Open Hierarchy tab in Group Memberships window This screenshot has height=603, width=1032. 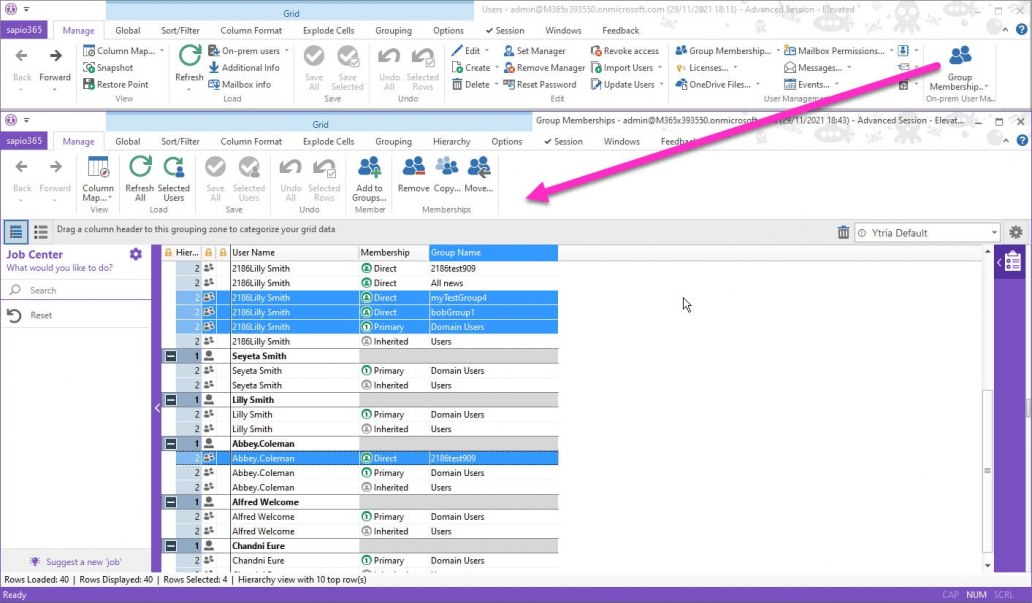click(452, 142)
